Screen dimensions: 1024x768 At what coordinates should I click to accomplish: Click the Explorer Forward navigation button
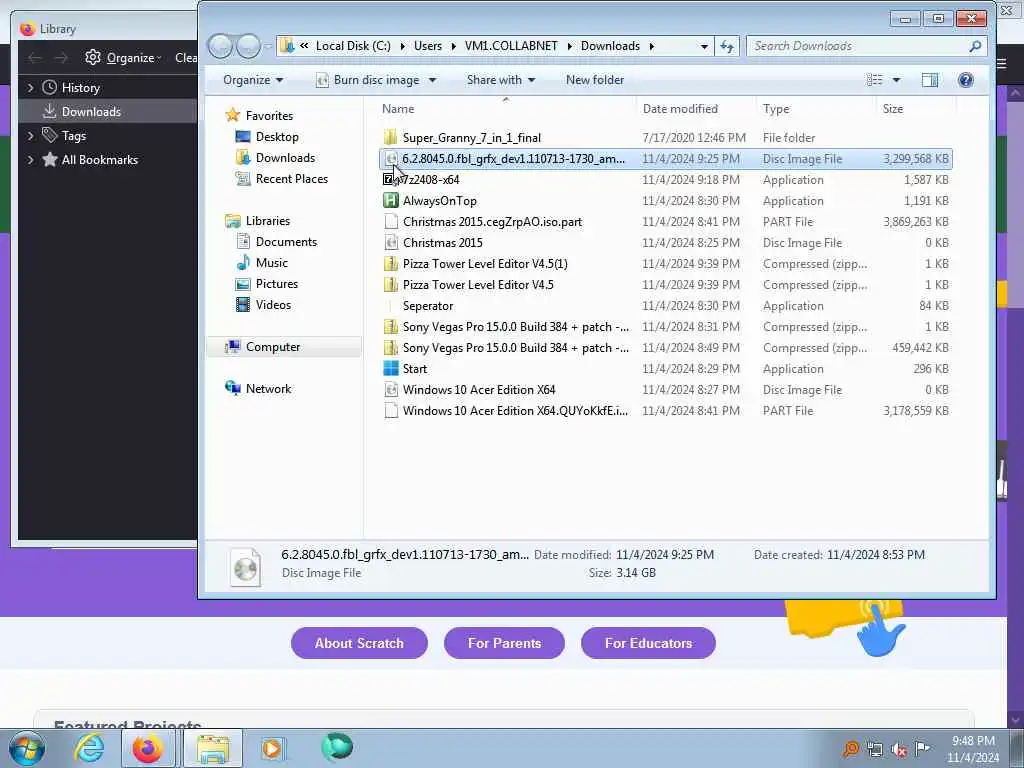pyautogui.click(x=248, y=46)
